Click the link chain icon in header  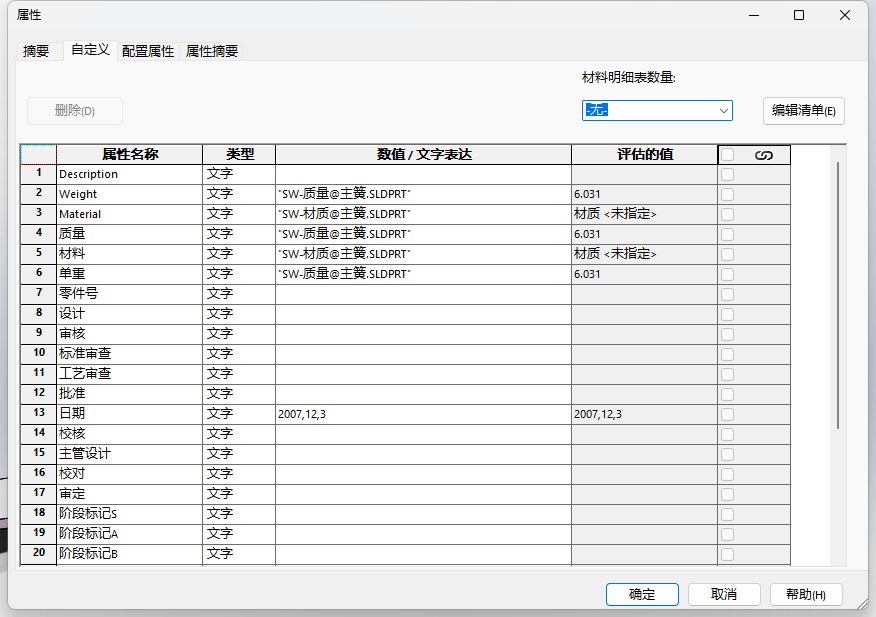(764, 155)
